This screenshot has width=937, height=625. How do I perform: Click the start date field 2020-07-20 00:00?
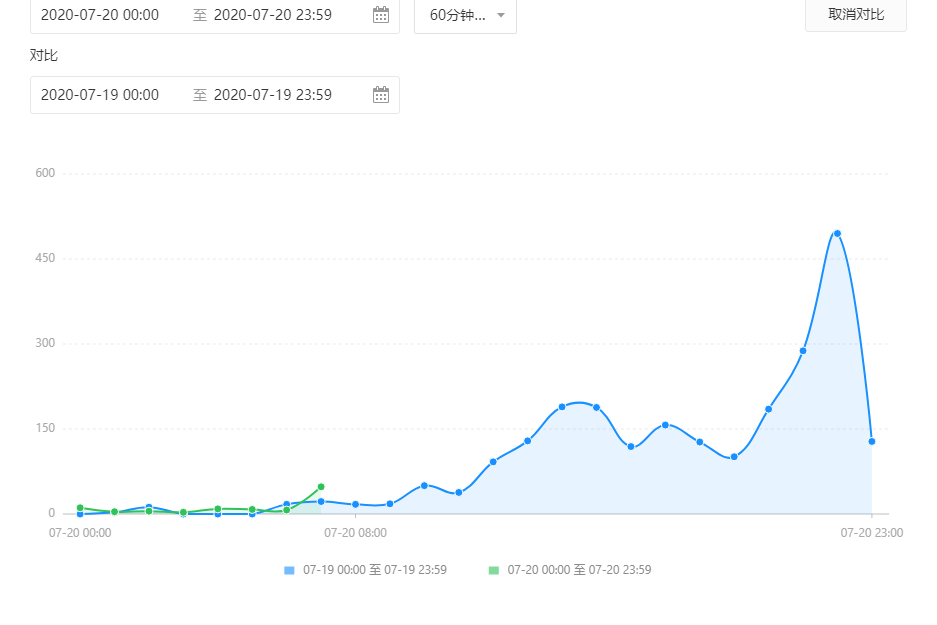coord(100,15)
